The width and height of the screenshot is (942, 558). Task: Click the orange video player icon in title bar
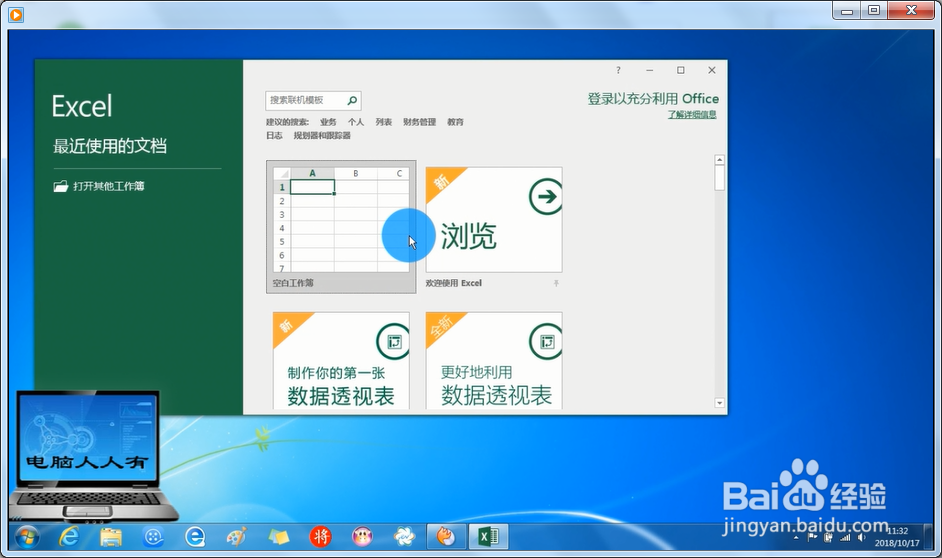(x=16, y=14)
